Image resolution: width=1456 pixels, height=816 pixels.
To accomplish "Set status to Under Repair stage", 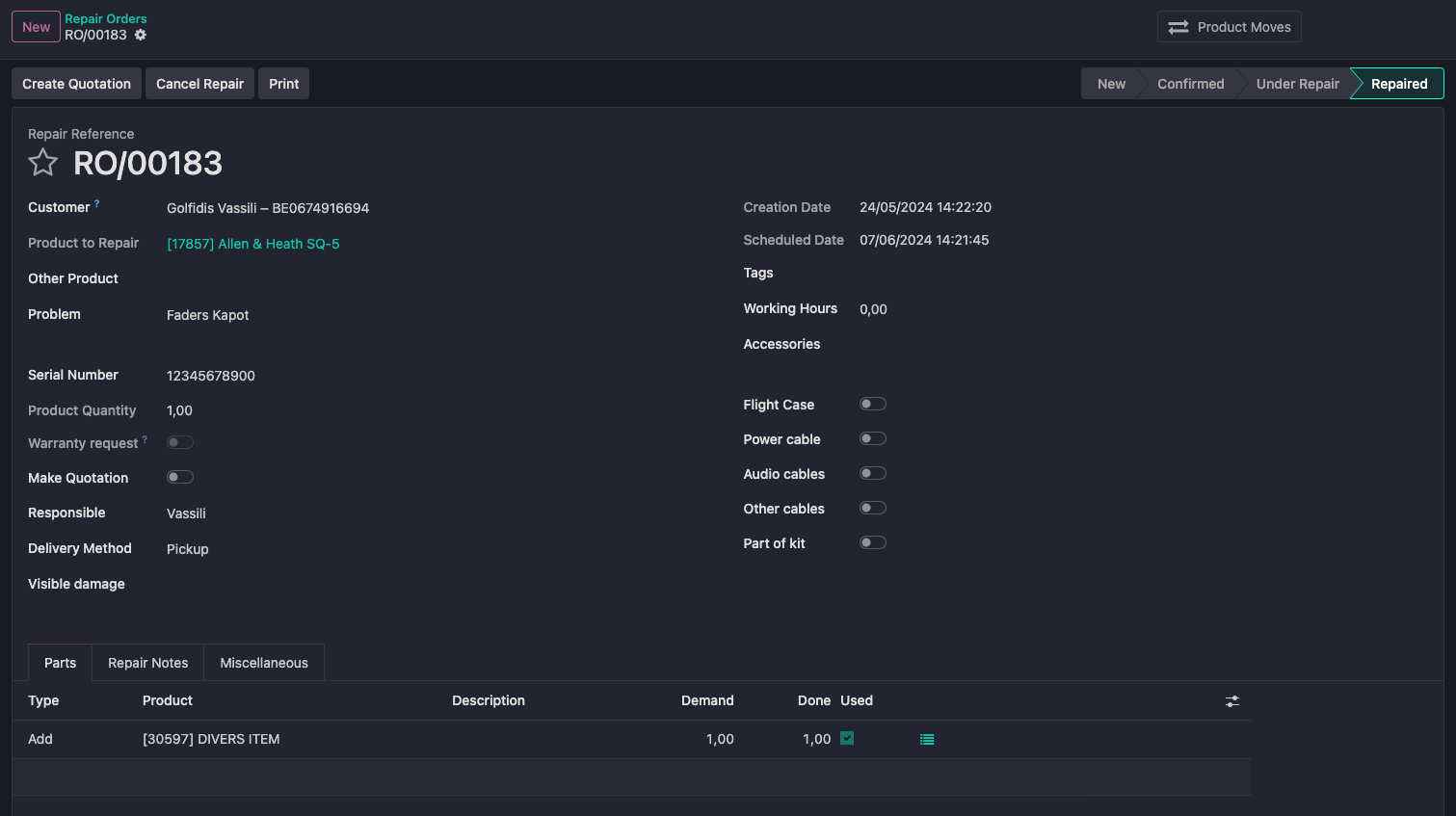I will 1297,84.
